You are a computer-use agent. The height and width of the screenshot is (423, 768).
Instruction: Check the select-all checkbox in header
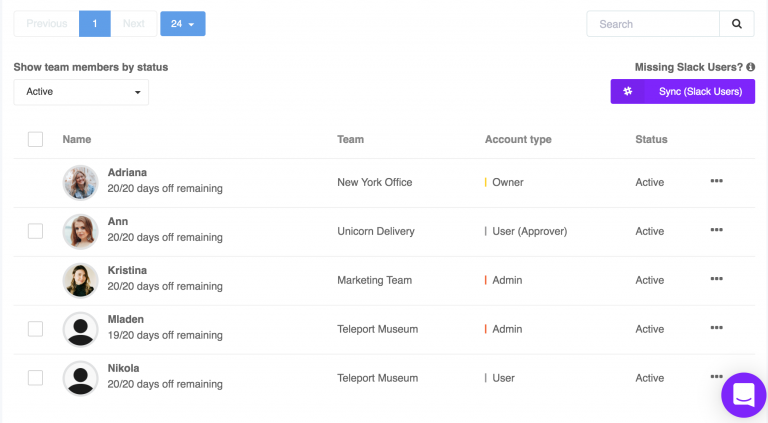(35, 139)
